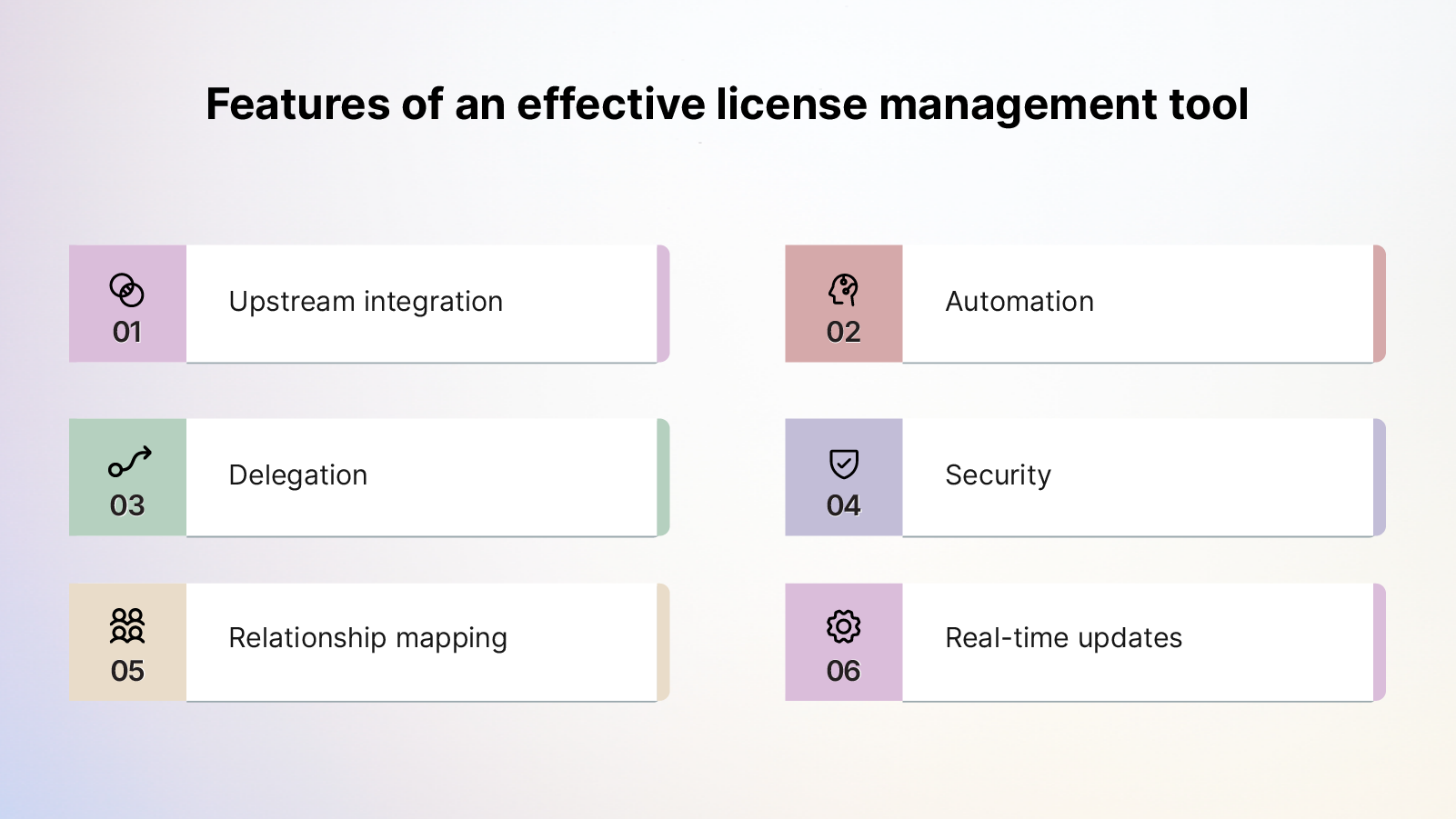Click the number "02"
The image size is (1456, 819).
point(844,333)
